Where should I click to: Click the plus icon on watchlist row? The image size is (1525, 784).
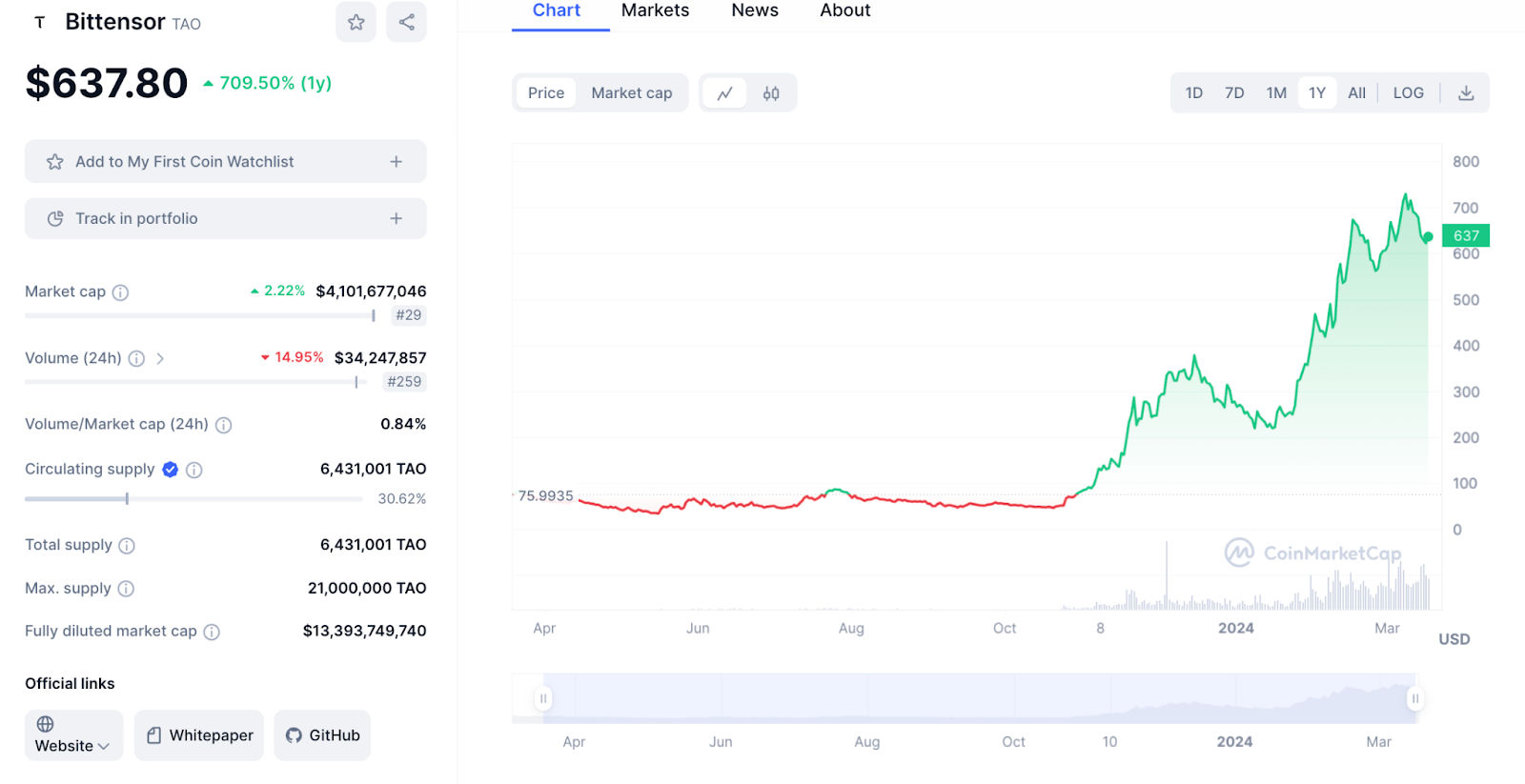(x=396, y=162)
